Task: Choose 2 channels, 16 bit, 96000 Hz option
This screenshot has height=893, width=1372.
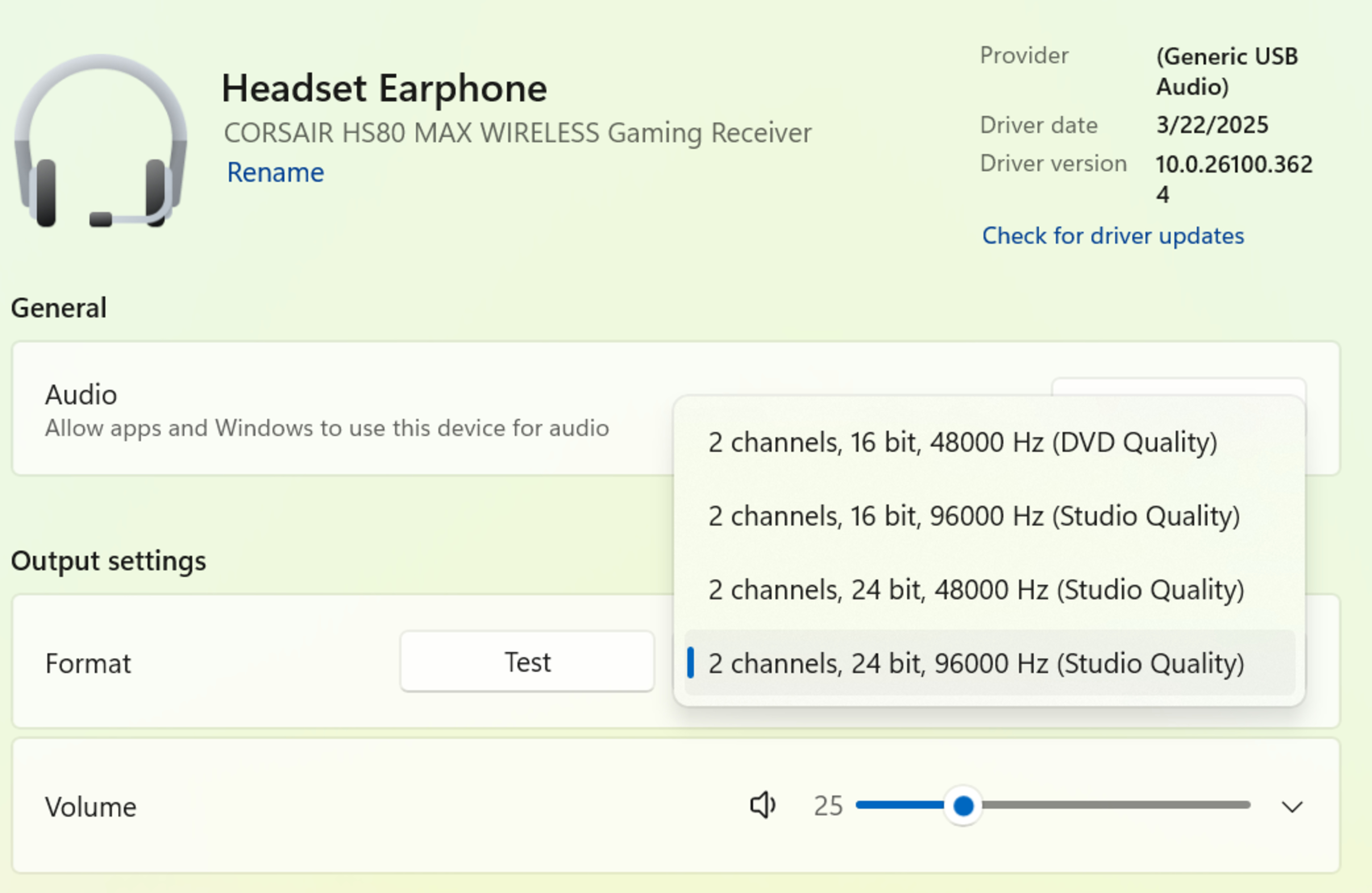Action: [974, 516]
